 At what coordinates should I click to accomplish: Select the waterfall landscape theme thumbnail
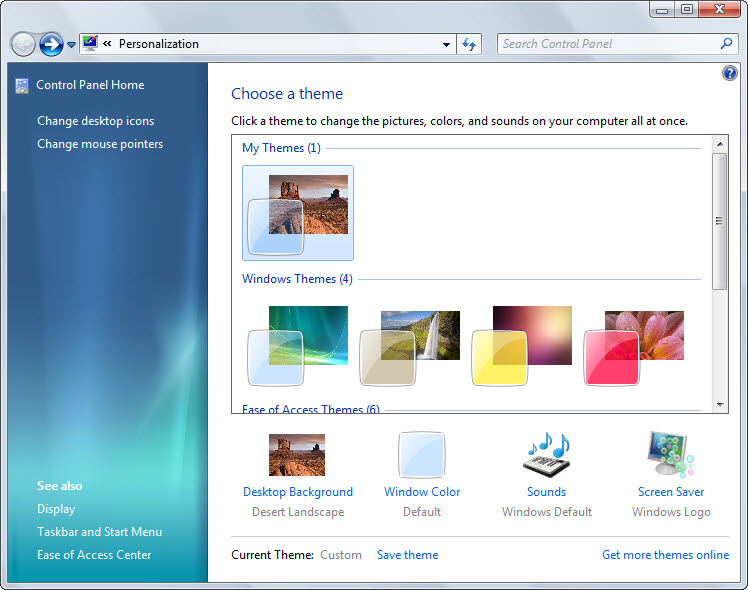click(410, 347)
